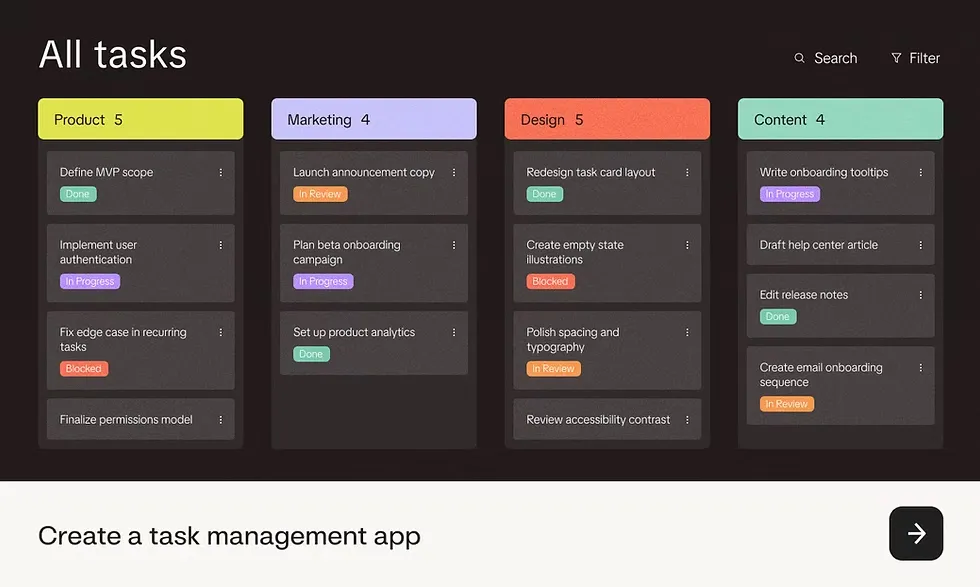Open the Review accessibility contrast card
The width and height of the screenshot is (980, 587).
point(607,419)
